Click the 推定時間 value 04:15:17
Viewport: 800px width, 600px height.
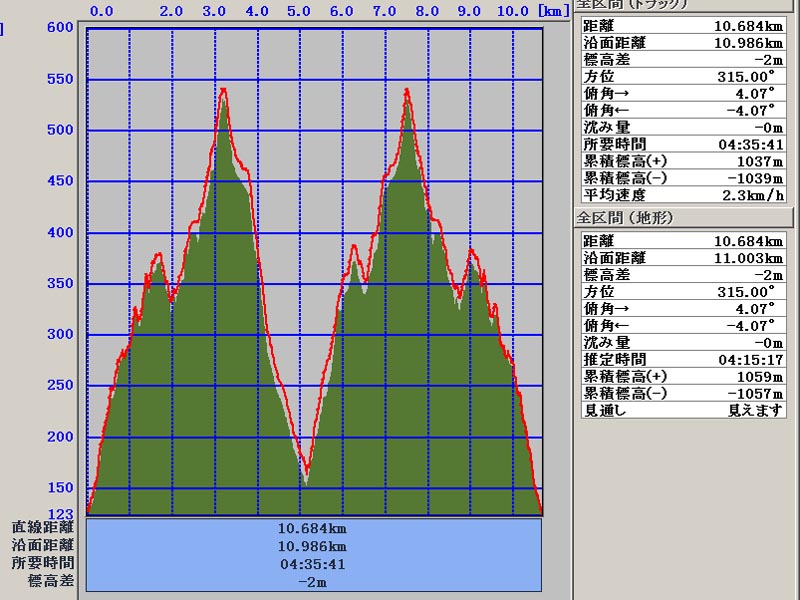coord(750,359)
